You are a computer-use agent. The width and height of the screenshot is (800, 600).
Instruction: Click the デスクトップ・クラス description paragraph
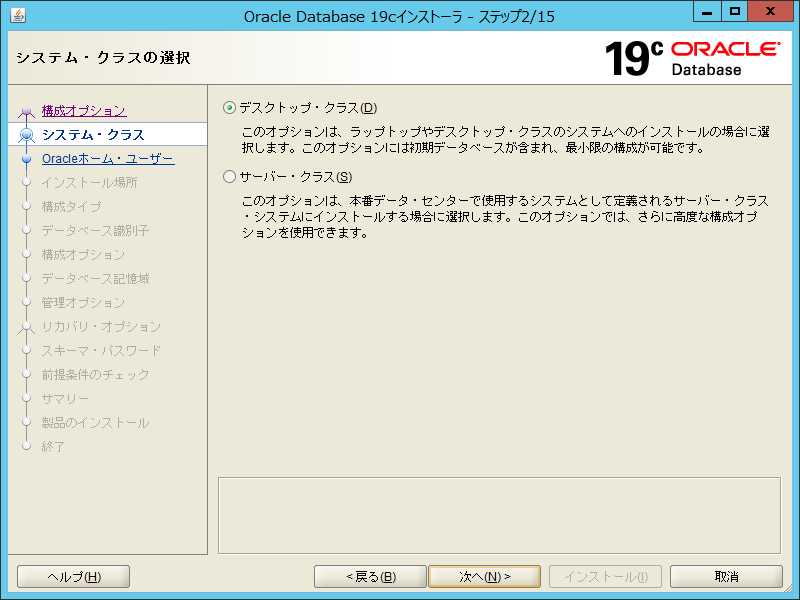[505, 140]
